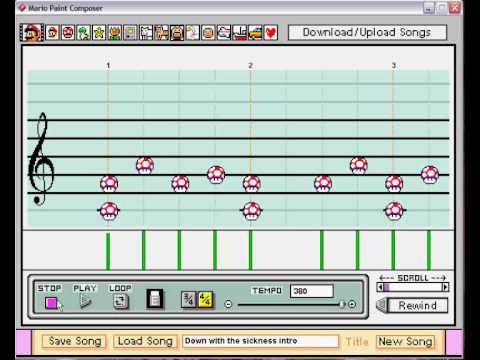Decrease tempo with the minus button
The image size is (480, 360).
(228, 304)
